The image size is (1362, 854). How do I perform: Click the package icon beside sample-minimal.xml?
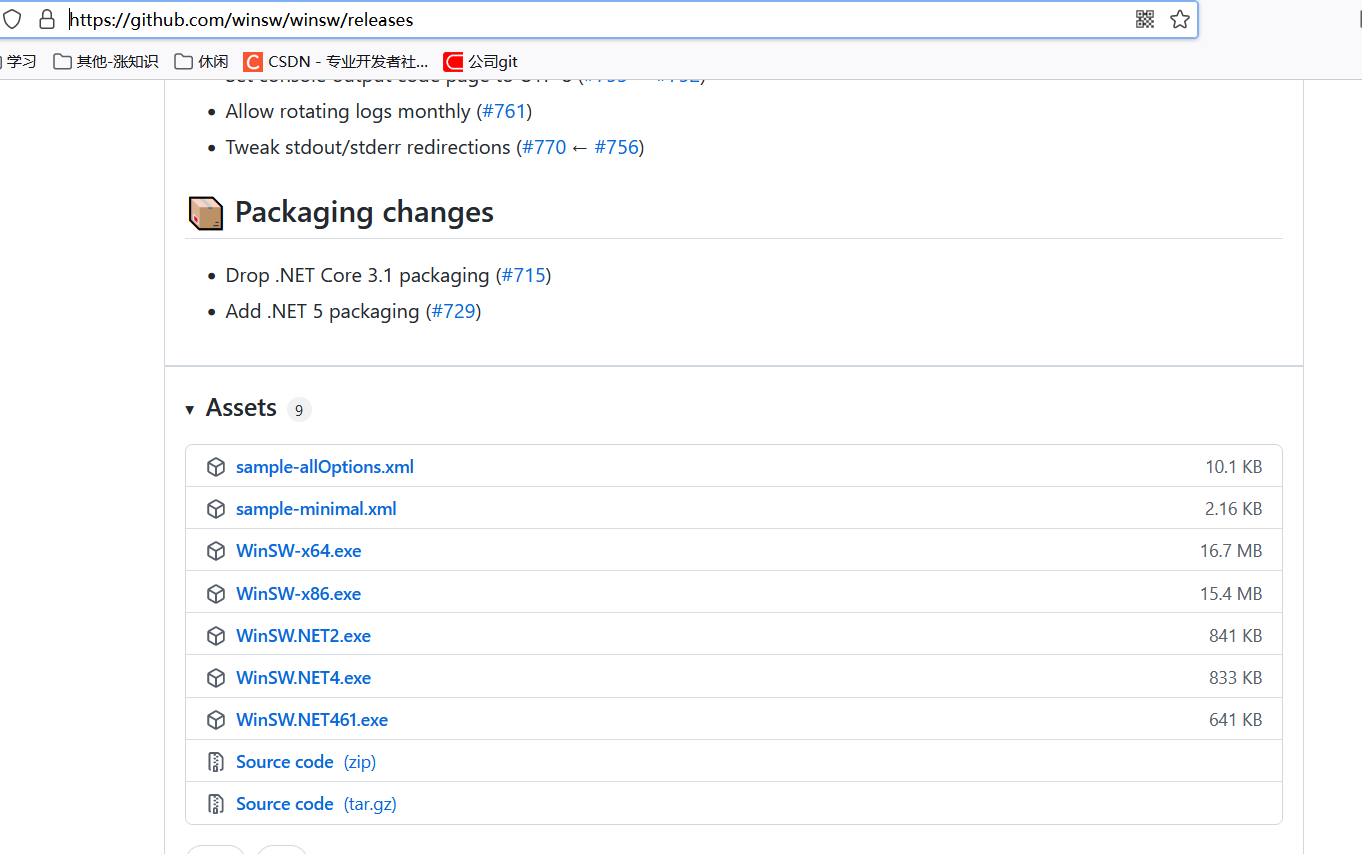click(x=215, y=509)
